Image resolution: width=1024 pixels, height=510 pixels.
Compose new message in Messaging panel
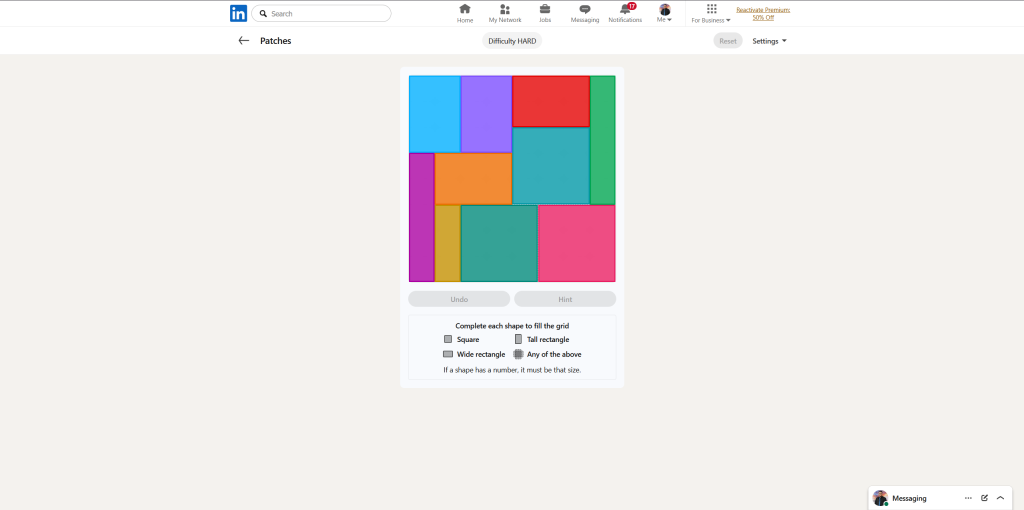pos(984,498)
